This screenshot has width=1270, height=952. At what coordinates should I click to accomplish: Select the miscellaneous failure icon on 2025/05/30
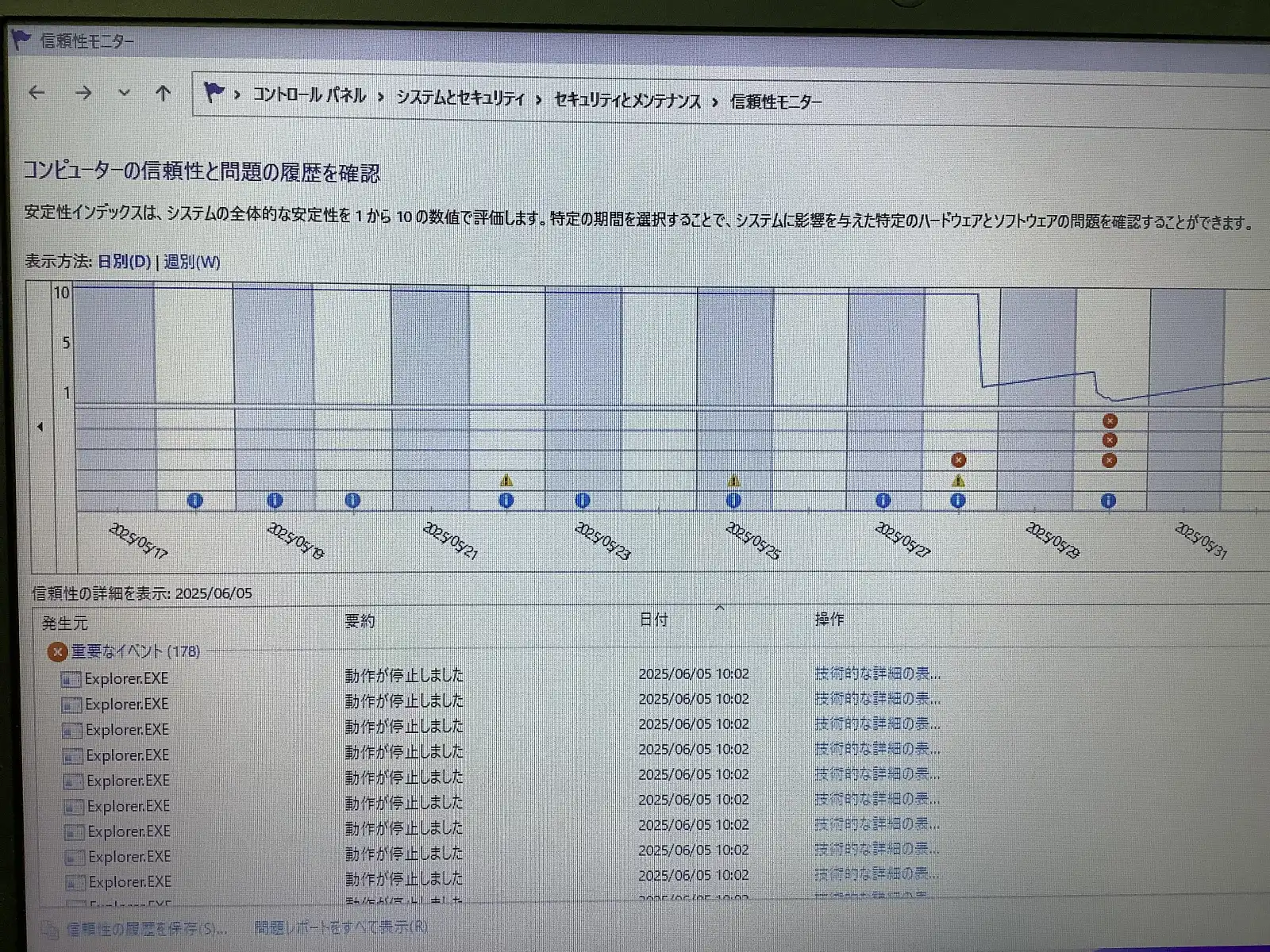coord(1110,460)
